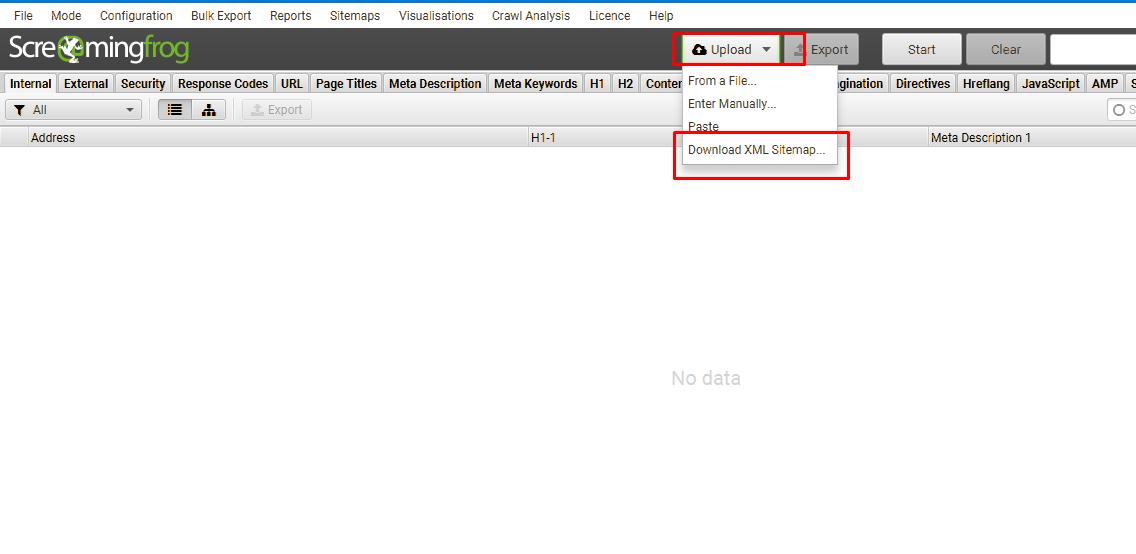Click the filter bar Export button
The height and width of the screenshot is (554, 1136).
(x=277, y=110)
